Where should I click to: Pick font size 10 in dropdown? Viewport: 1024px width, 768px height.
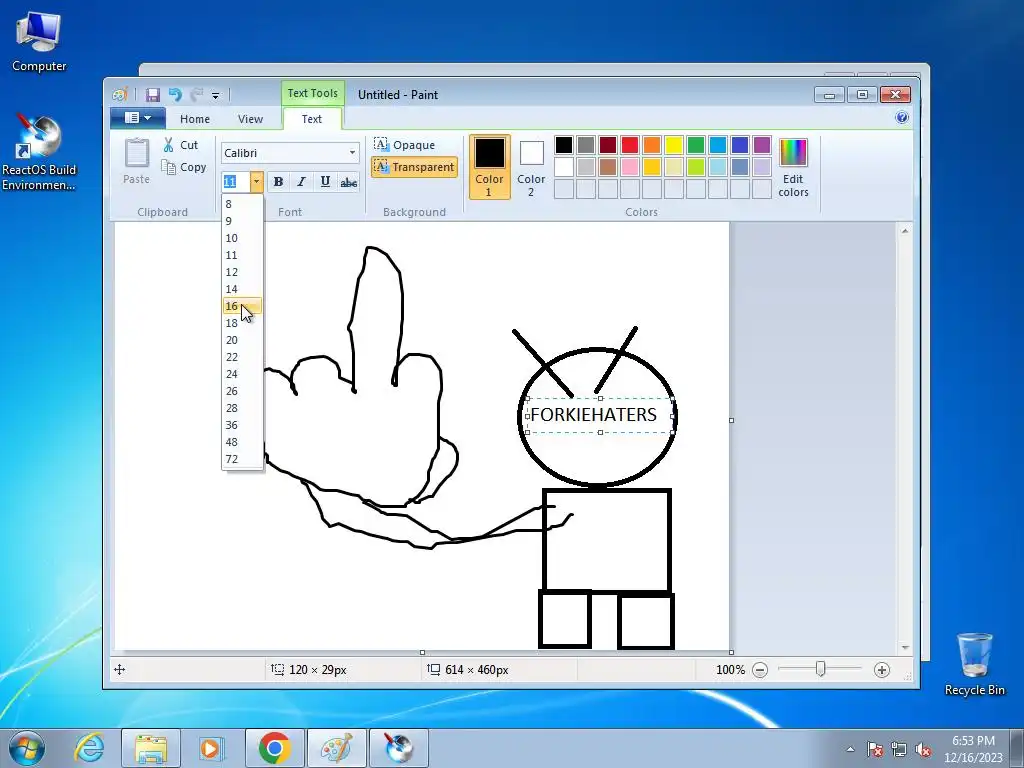coord(242,238)
